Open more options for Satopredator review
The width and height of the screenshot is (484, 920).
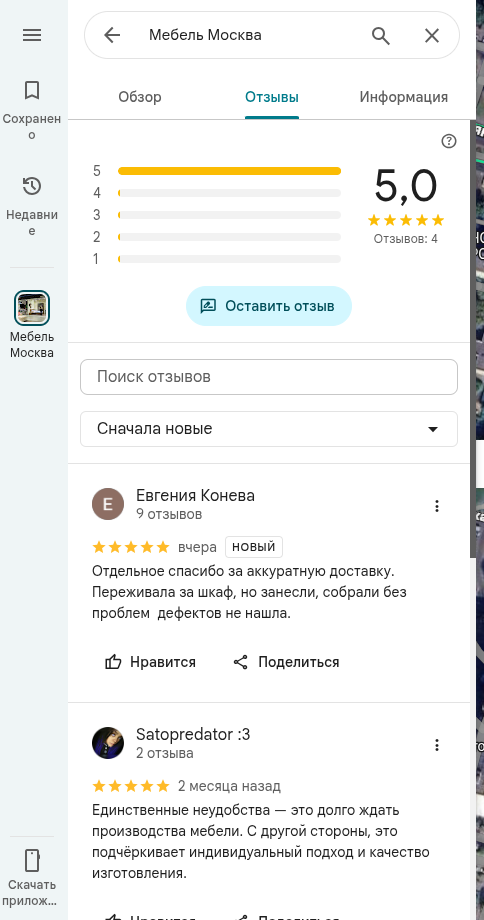[x=436, y=745]
